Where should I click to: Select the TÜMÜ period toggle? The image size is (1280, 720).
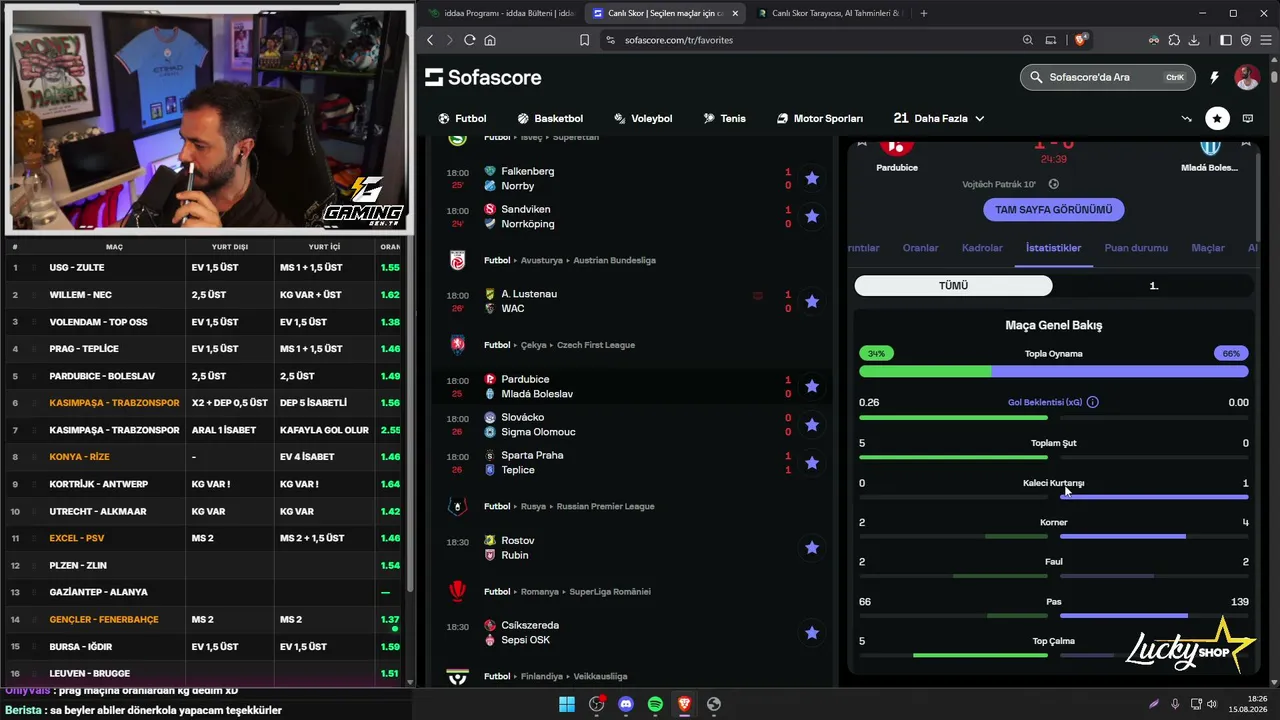(953, 286)
